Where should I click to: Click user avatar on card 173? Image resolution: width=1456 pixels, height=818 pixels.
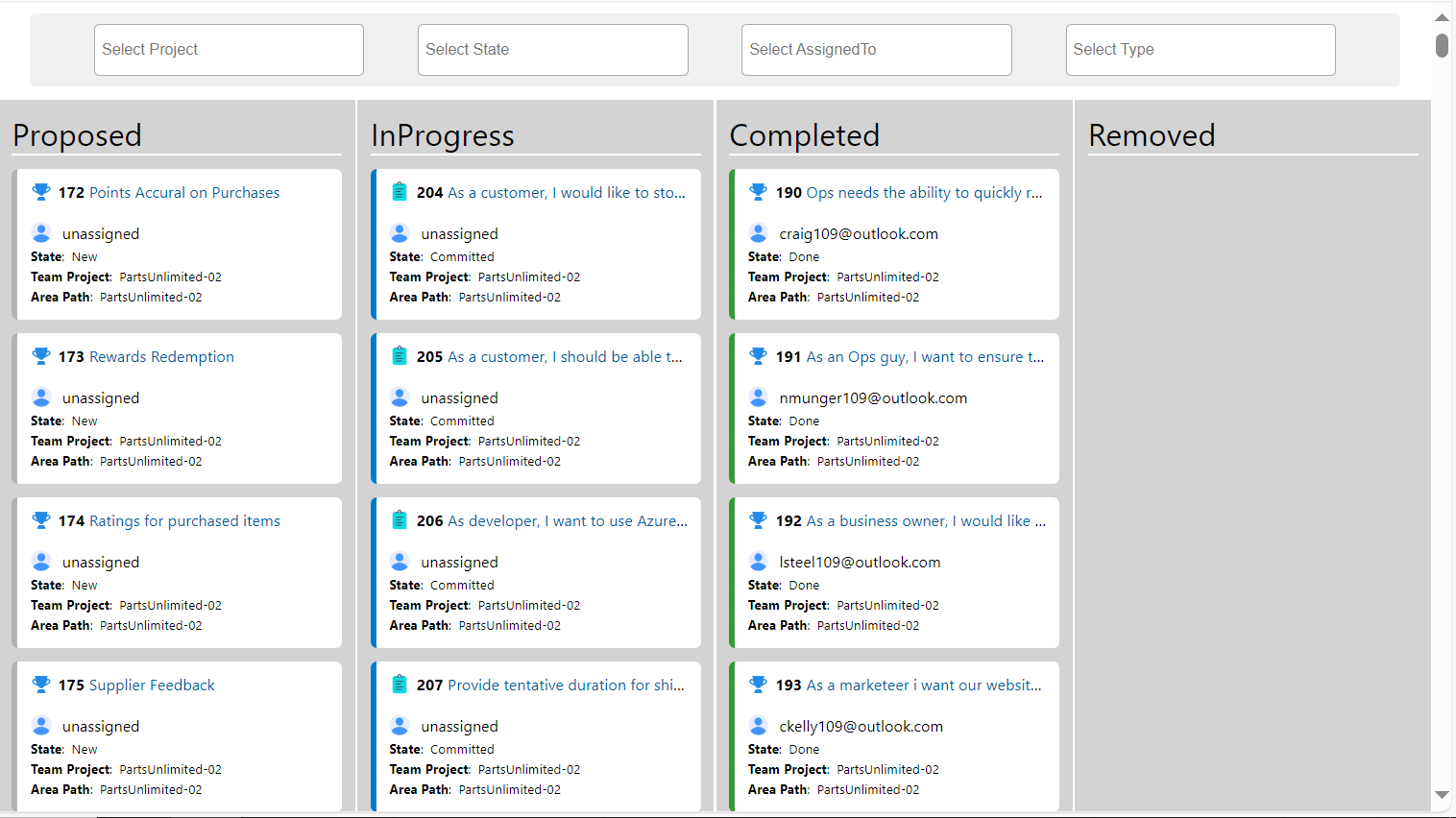point(41,397)
